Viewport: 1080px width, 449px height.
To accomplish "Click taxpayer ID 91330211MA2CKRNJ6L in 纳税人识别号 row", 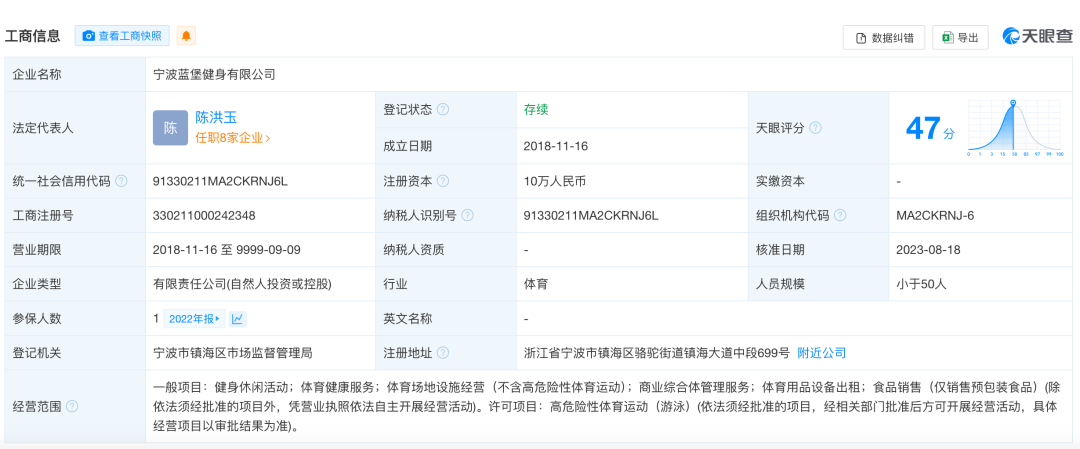I will click(x=591, y=216).
